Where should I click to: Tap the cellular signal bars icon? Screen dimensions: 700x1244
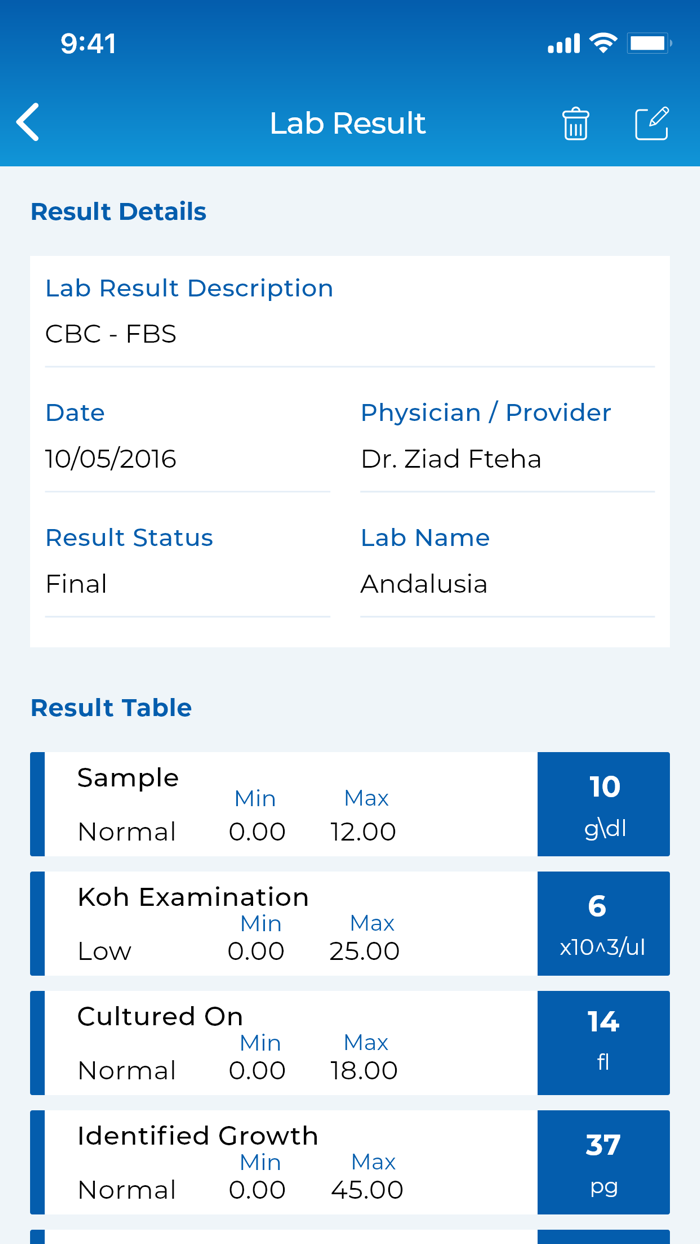pos(564,44)
